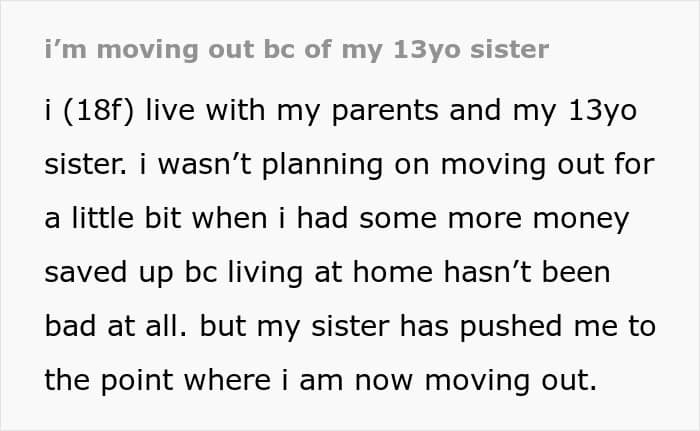
Task: Click the words "saved up"
Action: [x=108, y=273]
